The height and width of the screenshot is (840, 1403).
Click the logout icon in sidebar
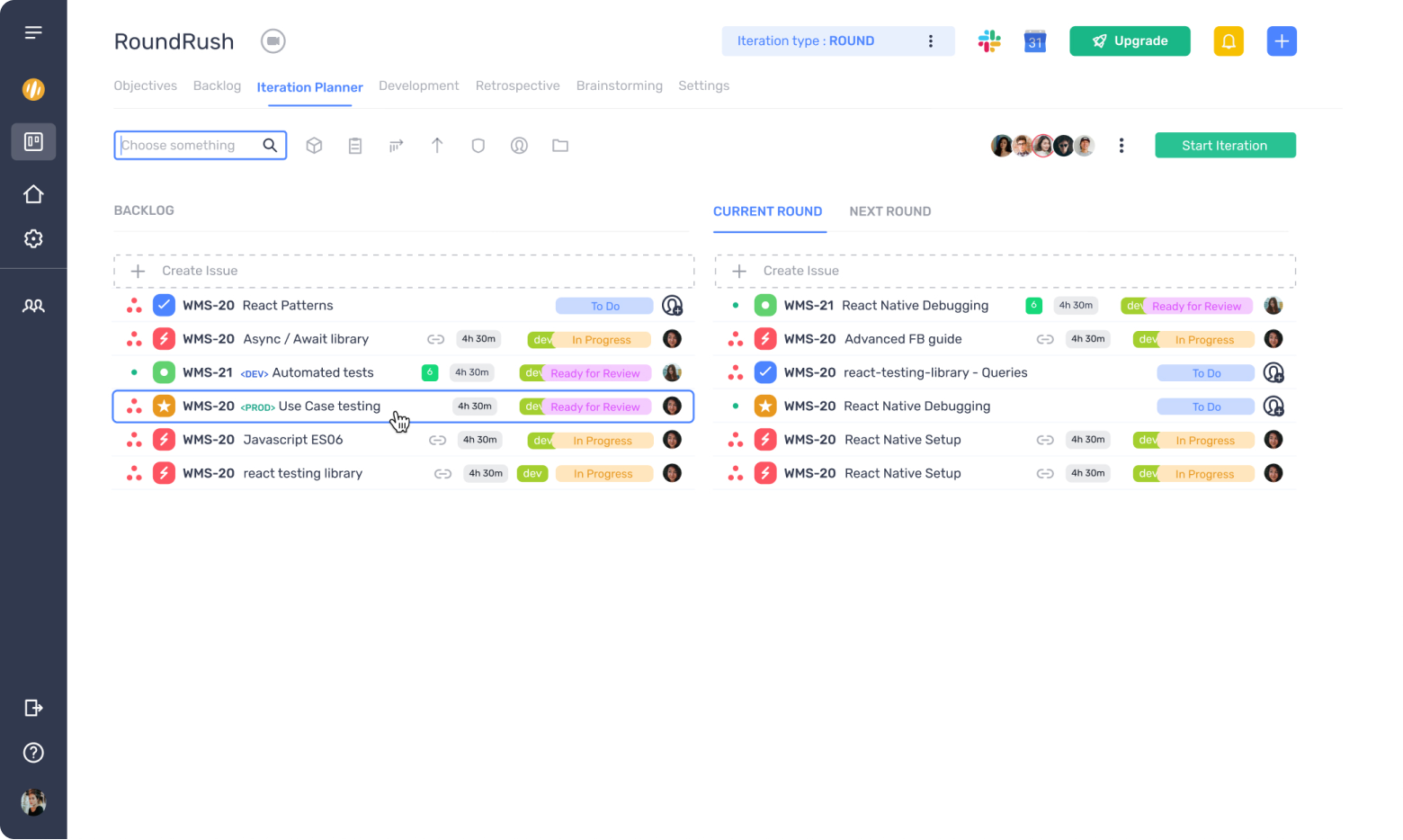pyautogui.click(x=33, y=708)
